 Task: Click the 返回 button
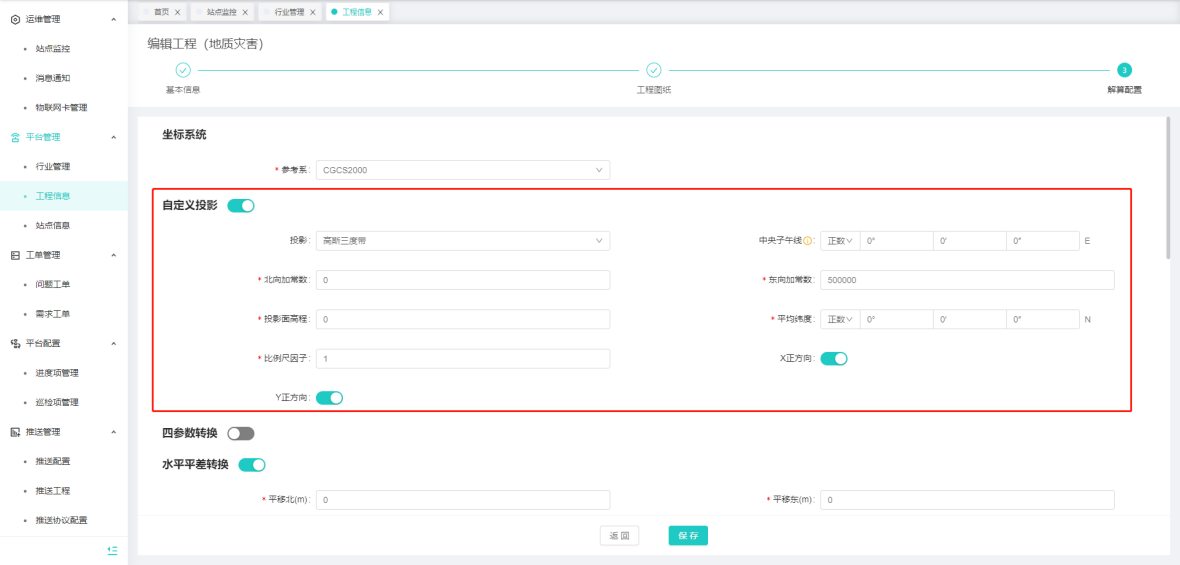(619, 536)
